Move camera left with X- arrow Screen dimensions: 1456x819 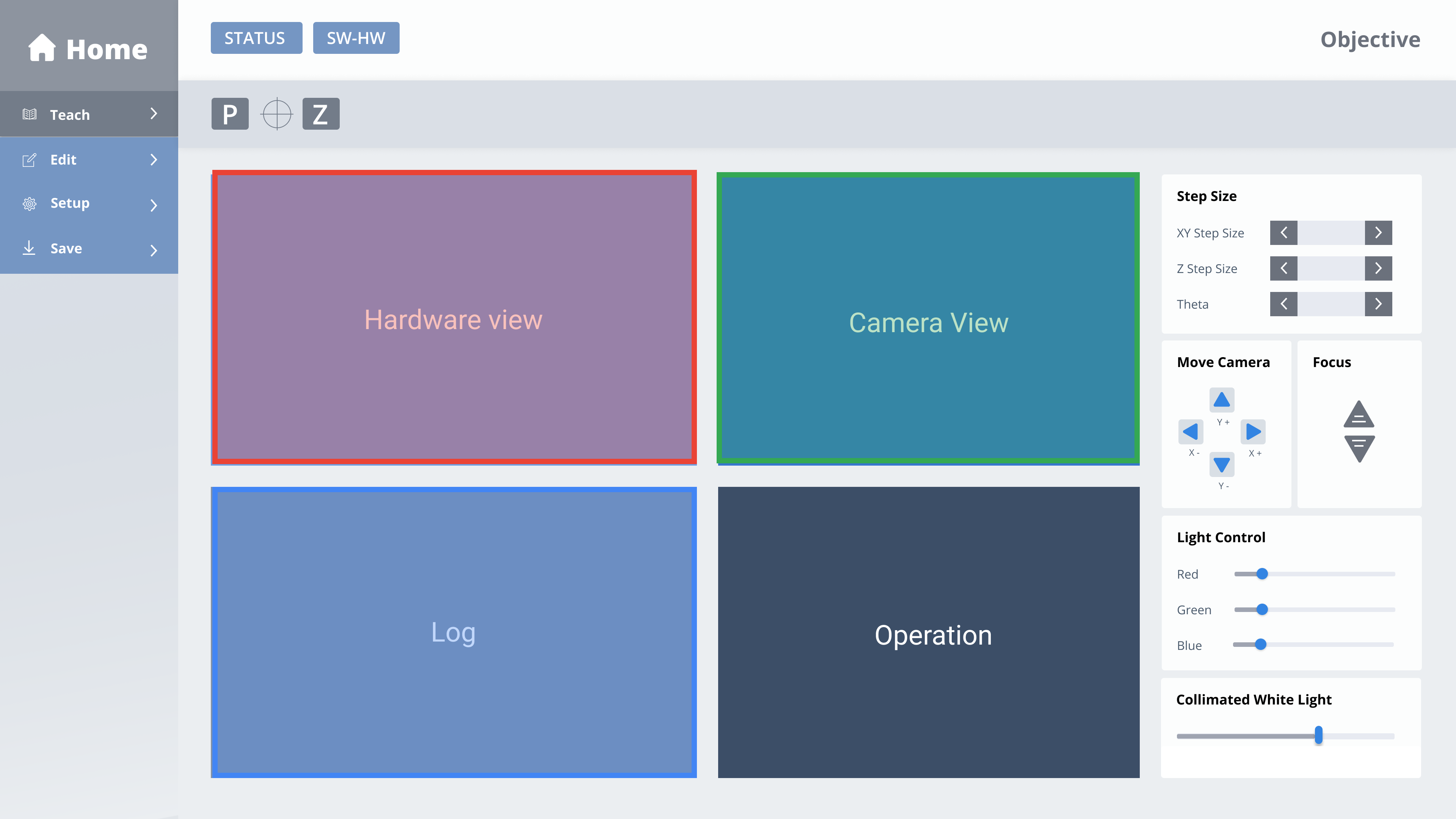[1190, 432]
